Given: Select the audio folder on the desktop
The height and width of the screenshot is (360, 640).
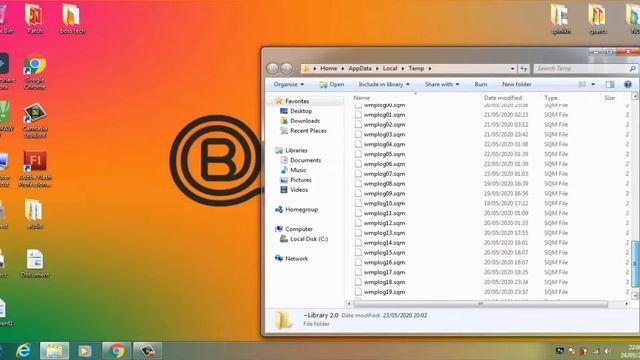Looking at the screenshot, I should point(34,213).
